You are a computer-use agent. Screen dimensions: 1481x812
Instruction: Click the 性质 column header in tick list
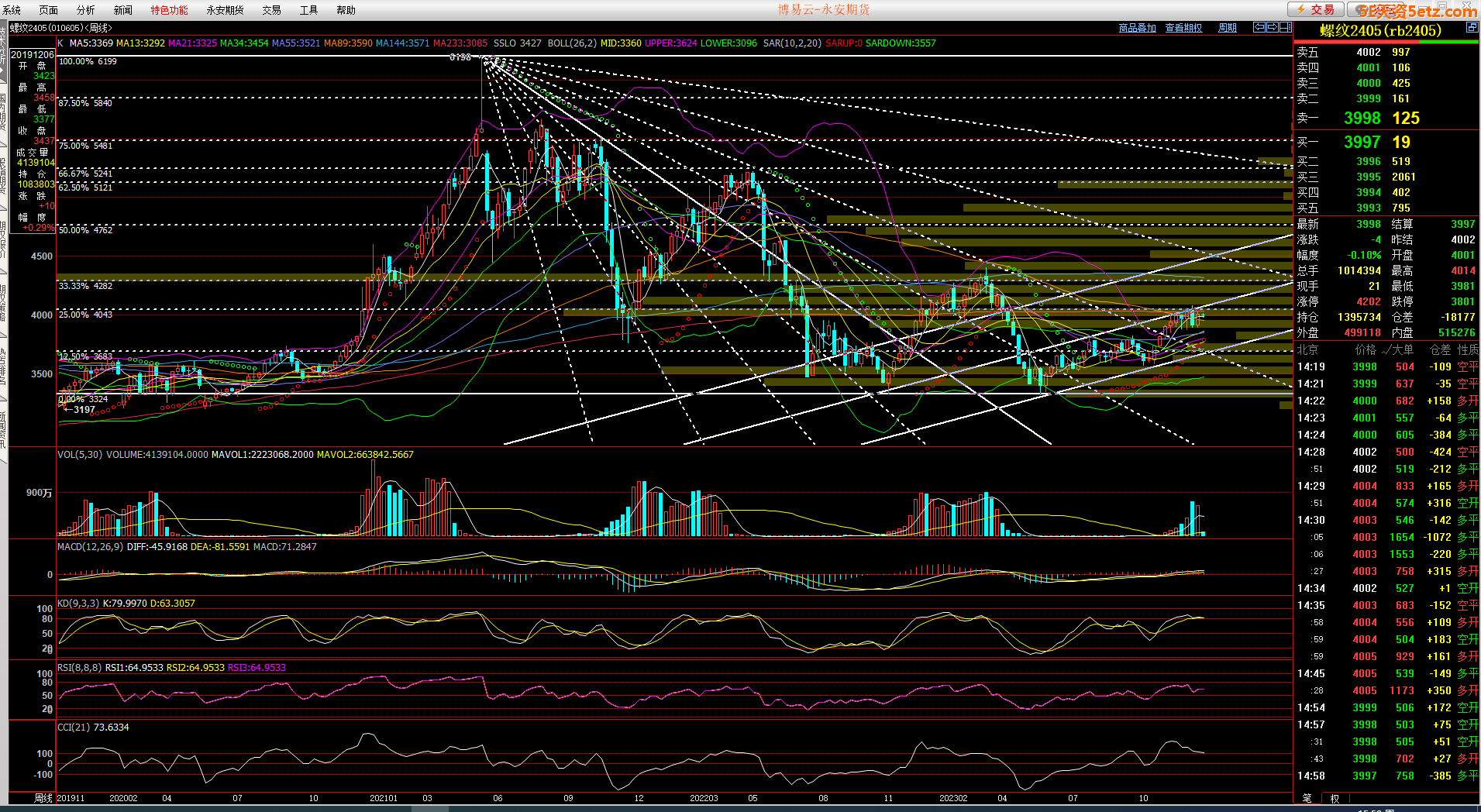click(1467, 349)
